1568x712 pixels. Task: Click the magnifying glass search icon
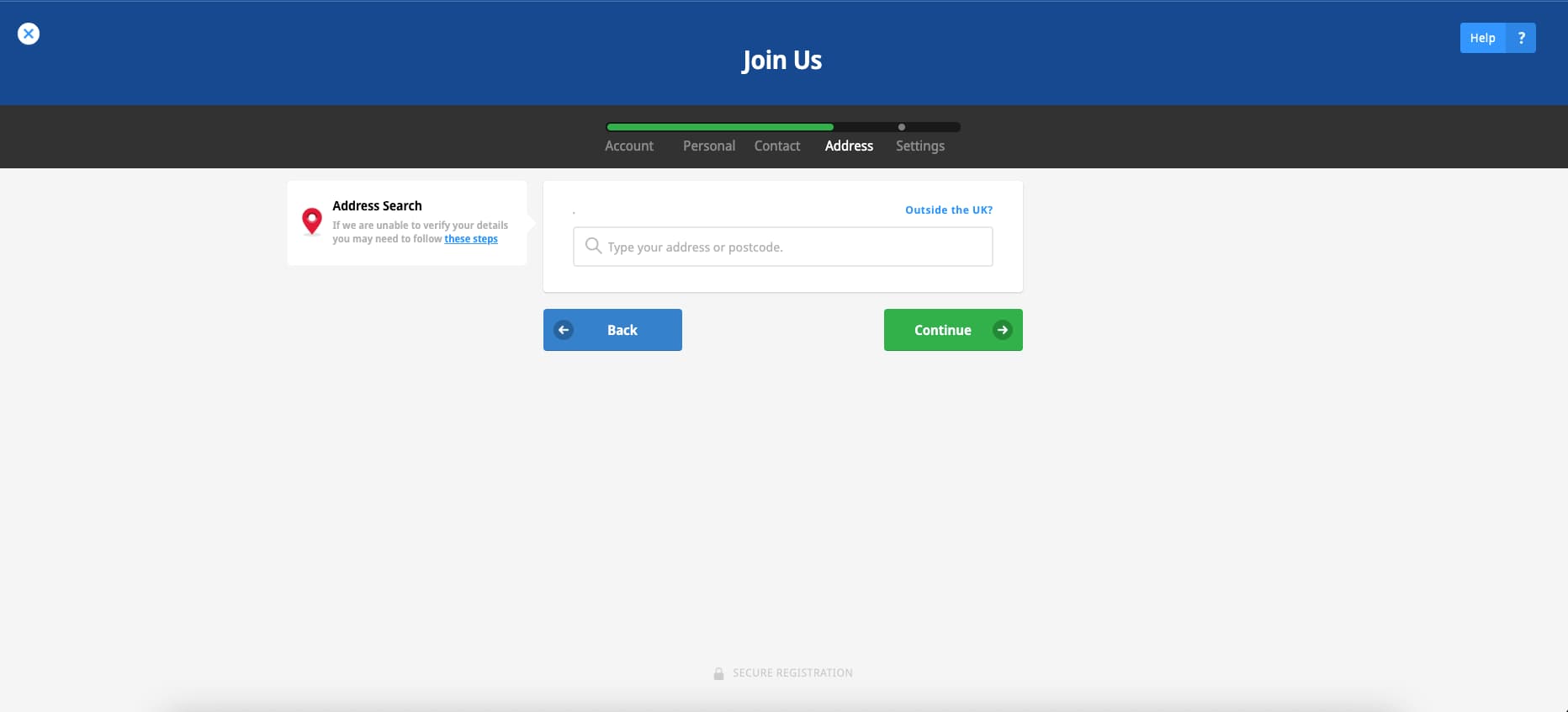click(593, 246)
